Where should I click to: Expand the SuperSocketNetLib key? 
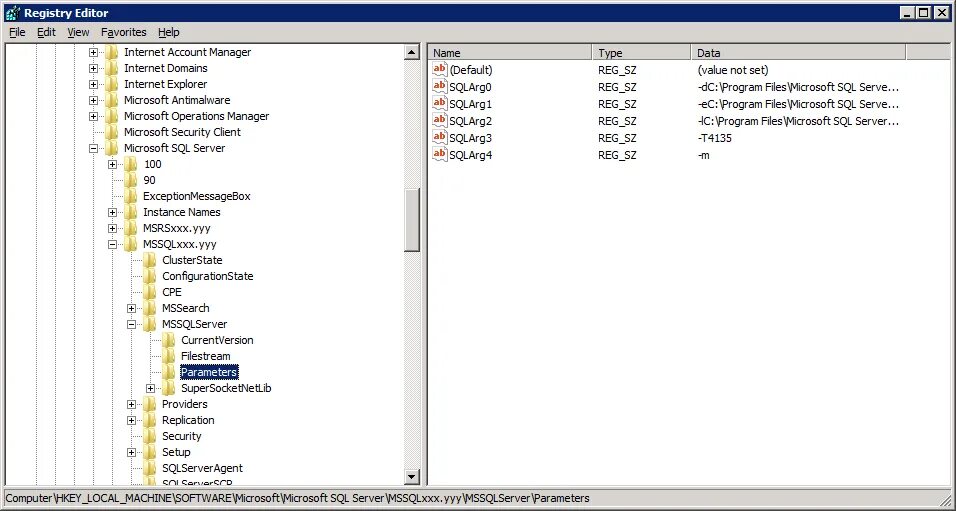pos(151,388)
